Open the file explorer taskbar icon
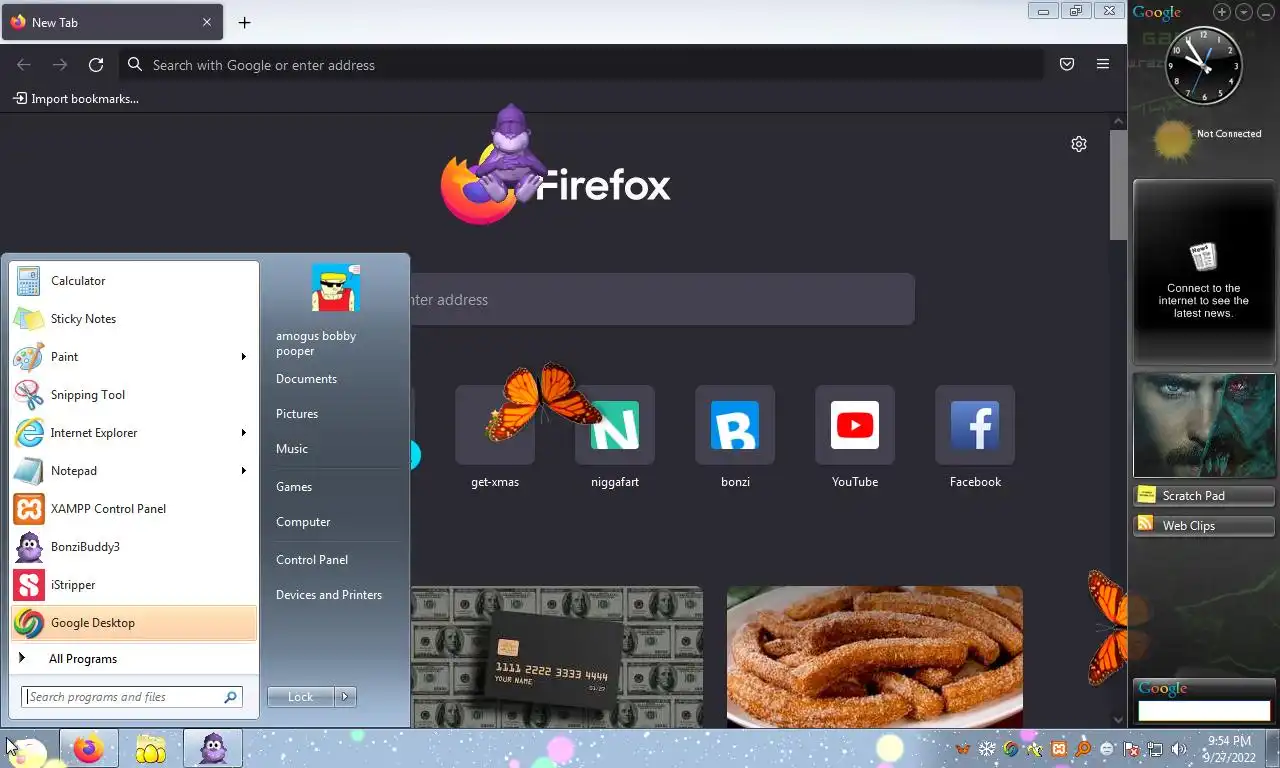1280x768 pixels. (x=151, y=748)
